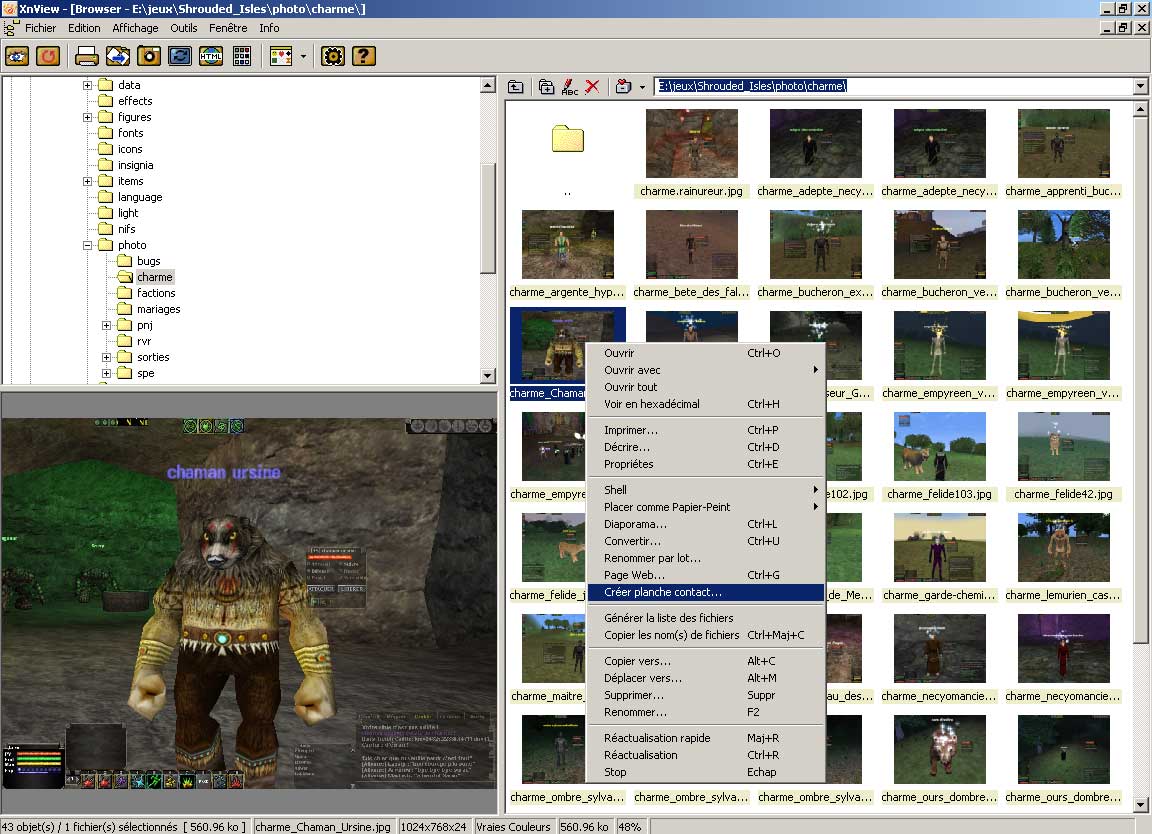This screenshot has height=834, width=1152.
Task: Click '1024x768x24' in the status bar
Action: pyautogui.click(x=433, y=827)
